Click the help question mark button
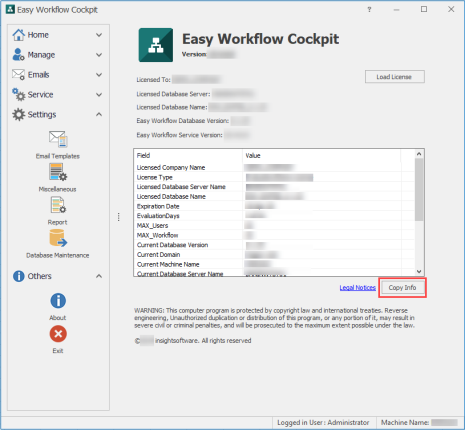The width and height of the screenshot is (465, 430). coord(369,10)
